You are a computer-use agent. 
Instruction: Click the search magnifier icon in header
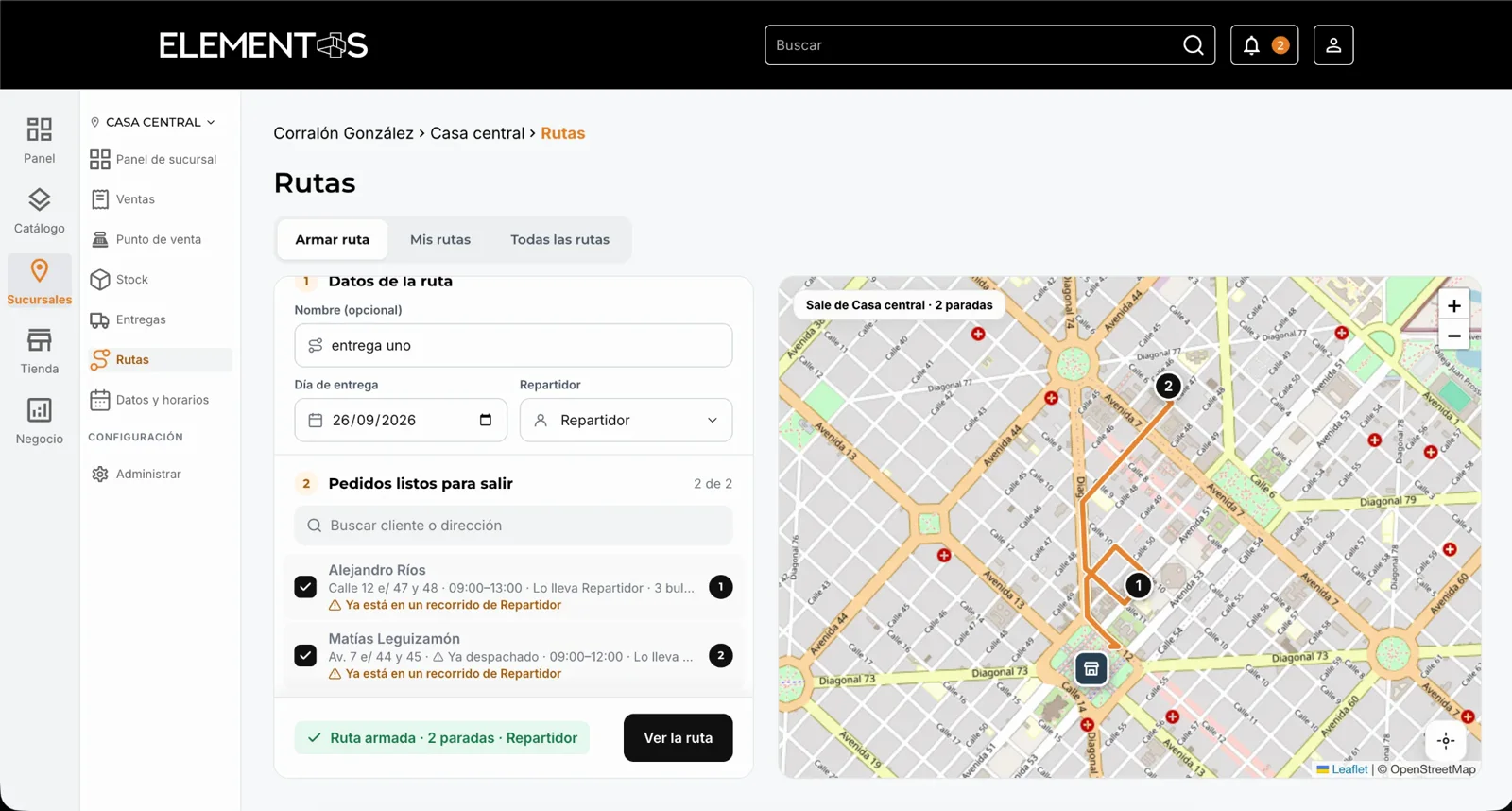pos(1193,45)
